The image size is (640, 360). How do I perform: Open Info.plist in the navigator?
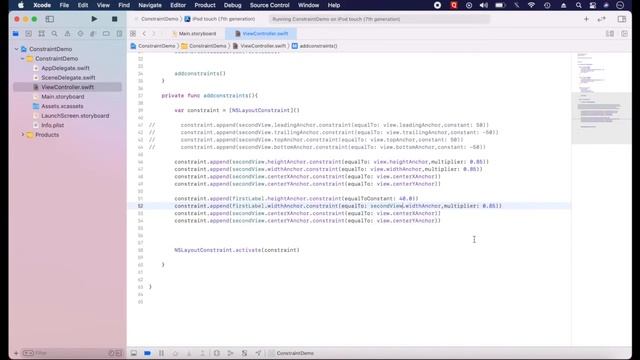tap(52, 125)
